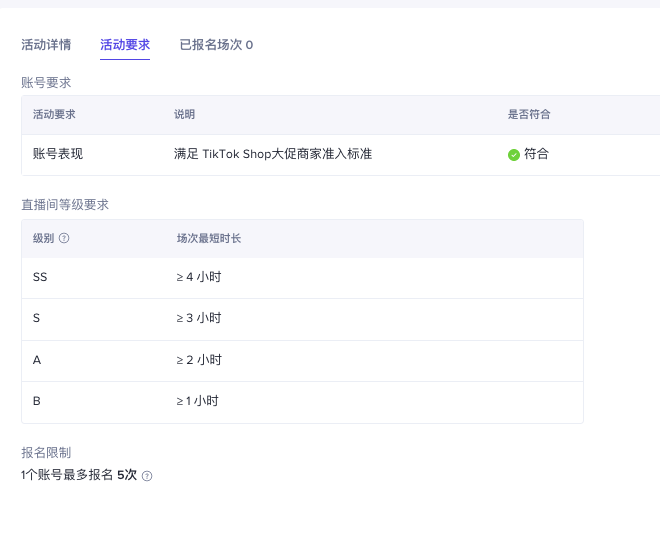
Task: Click the ≥ 4 小时 duration cell
Action: 198,277
